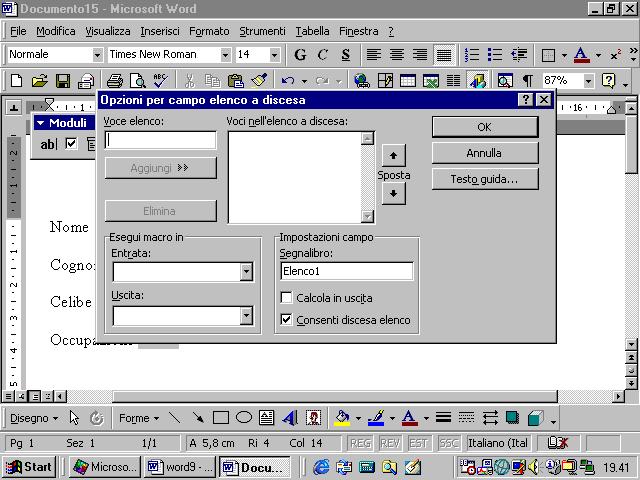Click the Annulla button

tap(485, 153)
